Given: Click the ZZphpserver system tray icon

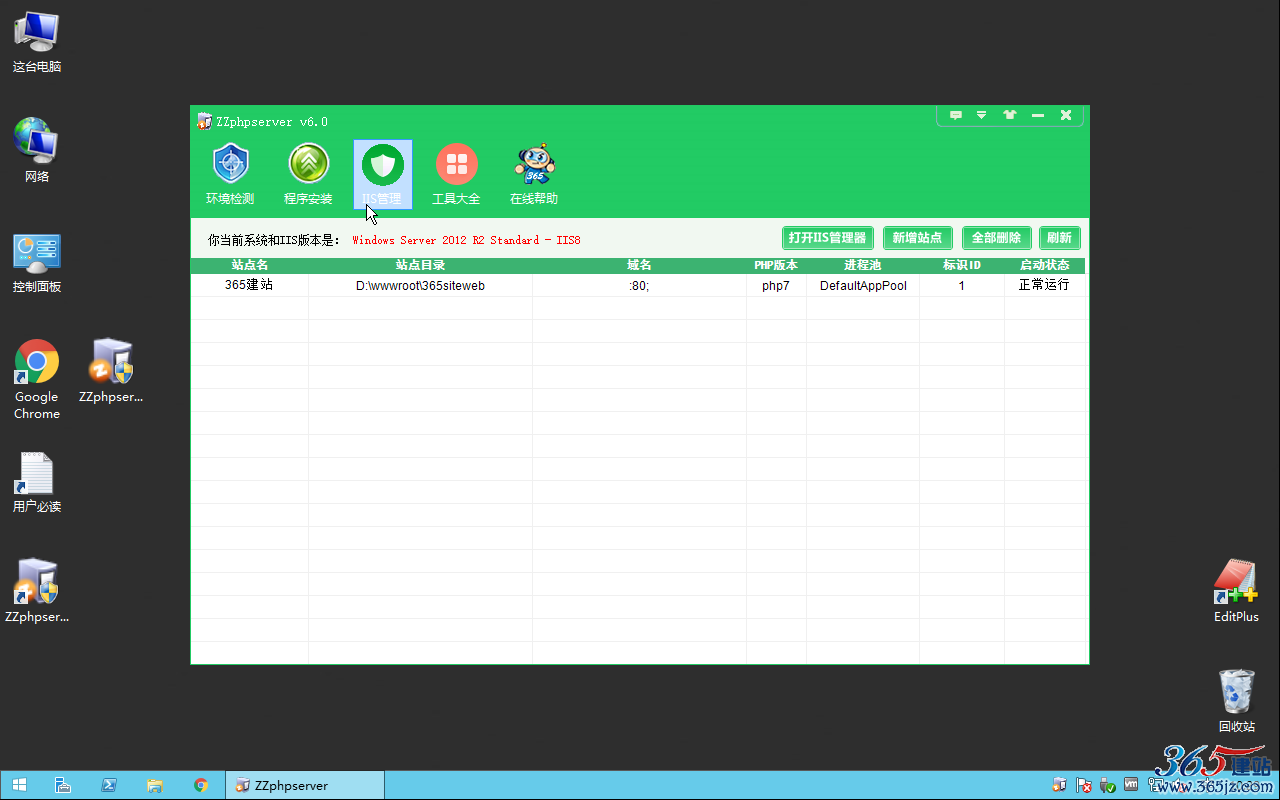Looking at the screenshot, I should [1059, 785].
